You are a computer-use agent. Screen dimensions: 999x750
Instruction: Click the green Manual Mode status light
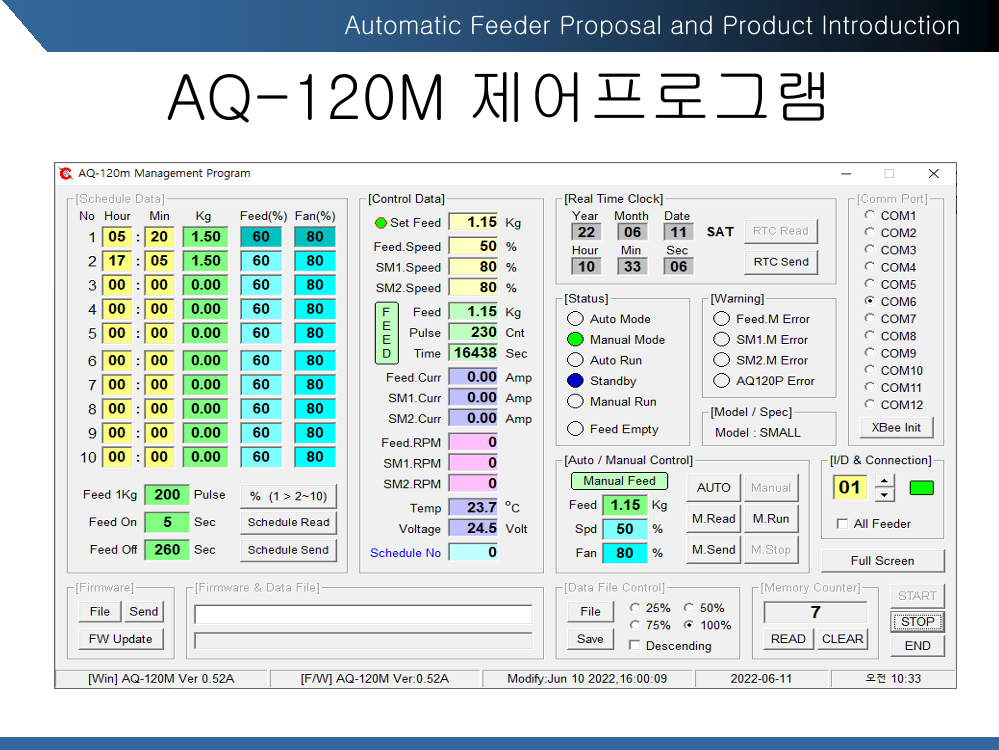575,340
